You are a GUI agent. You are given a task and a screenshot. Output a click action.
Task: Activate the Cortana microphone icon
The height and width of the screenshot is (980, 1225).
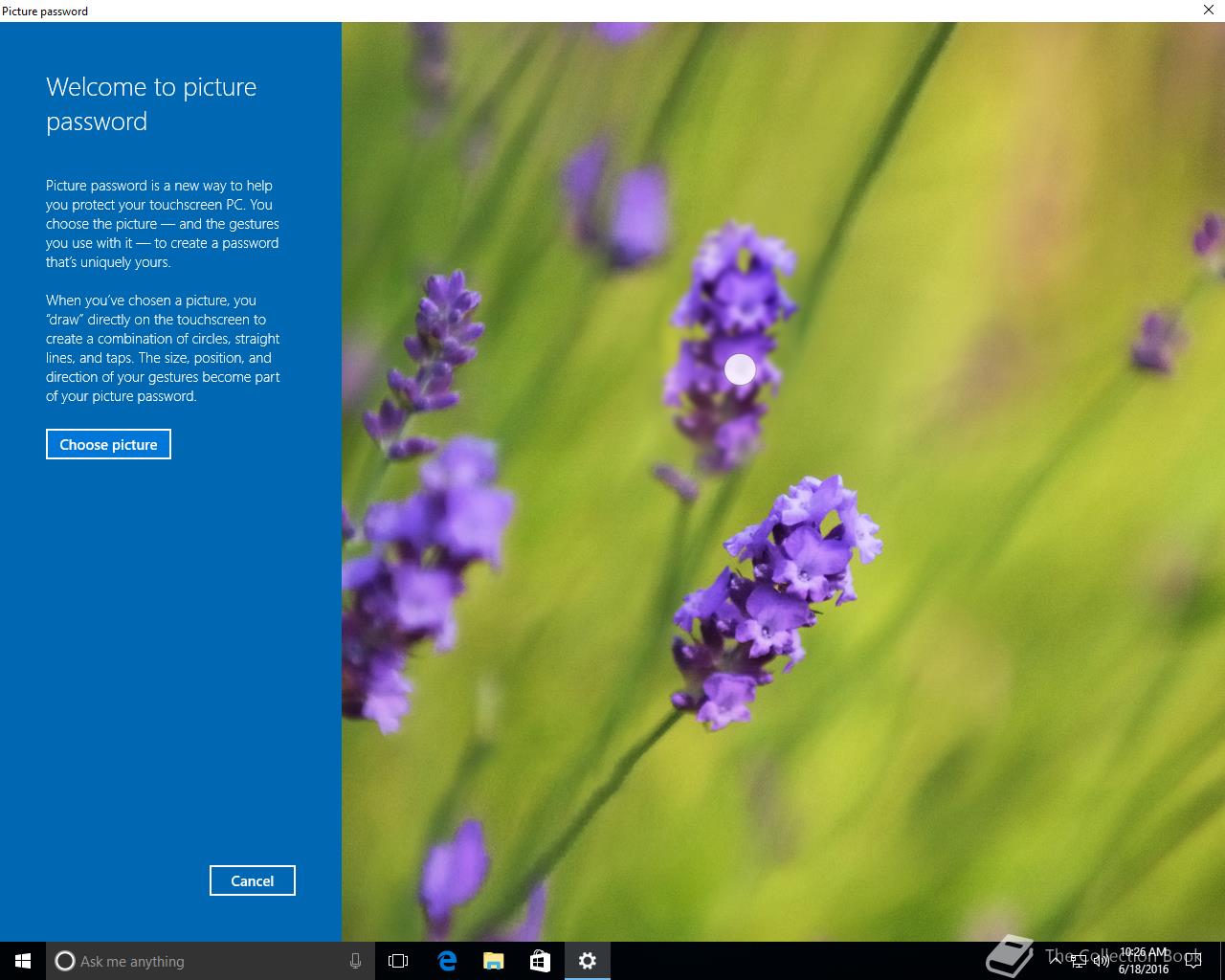[x=355, y=961]
